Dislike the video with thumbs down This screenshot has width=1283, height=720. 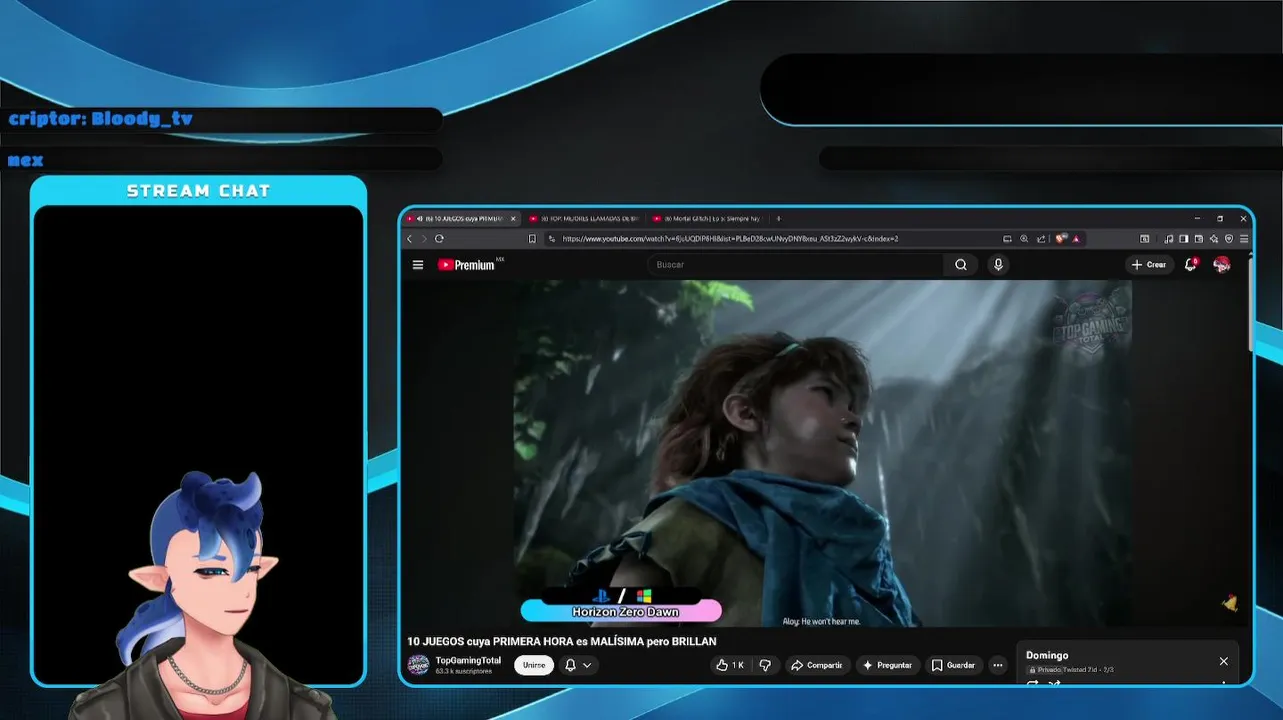tap(766, 665)
